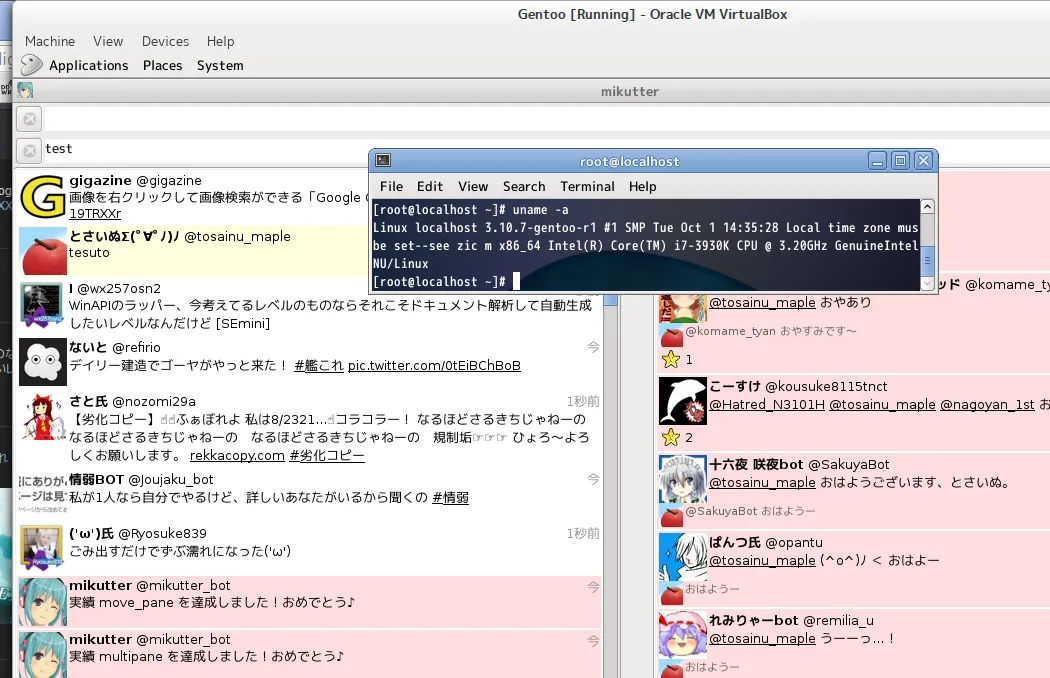
Task: Select the Terminal menu in the terminal window
Action: 587,186
